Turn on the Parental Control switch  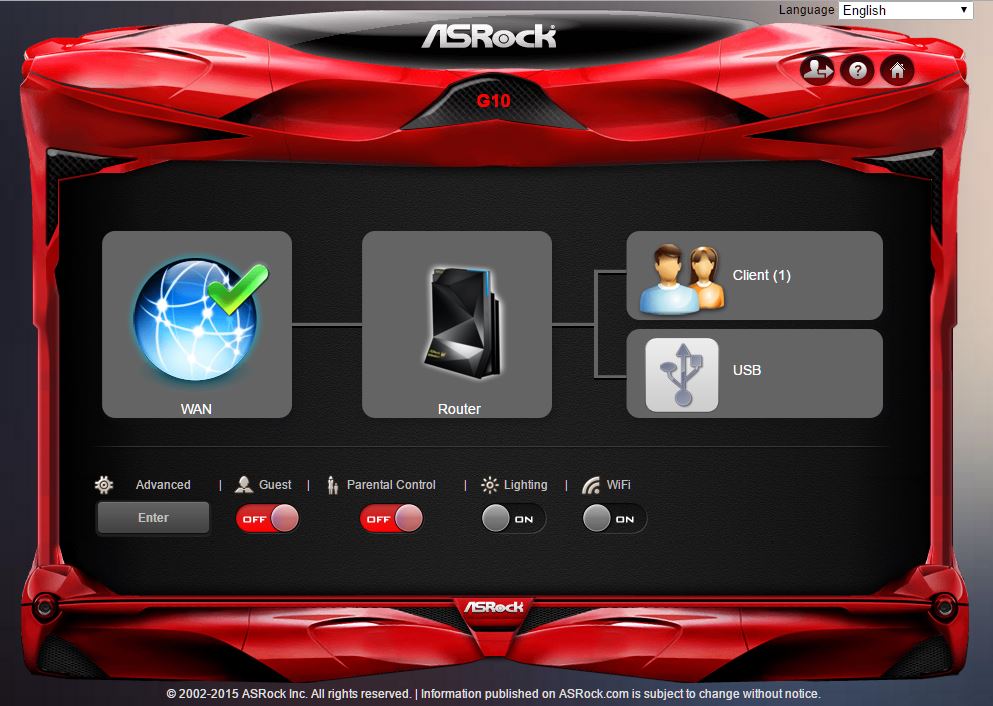coord(391,519)
